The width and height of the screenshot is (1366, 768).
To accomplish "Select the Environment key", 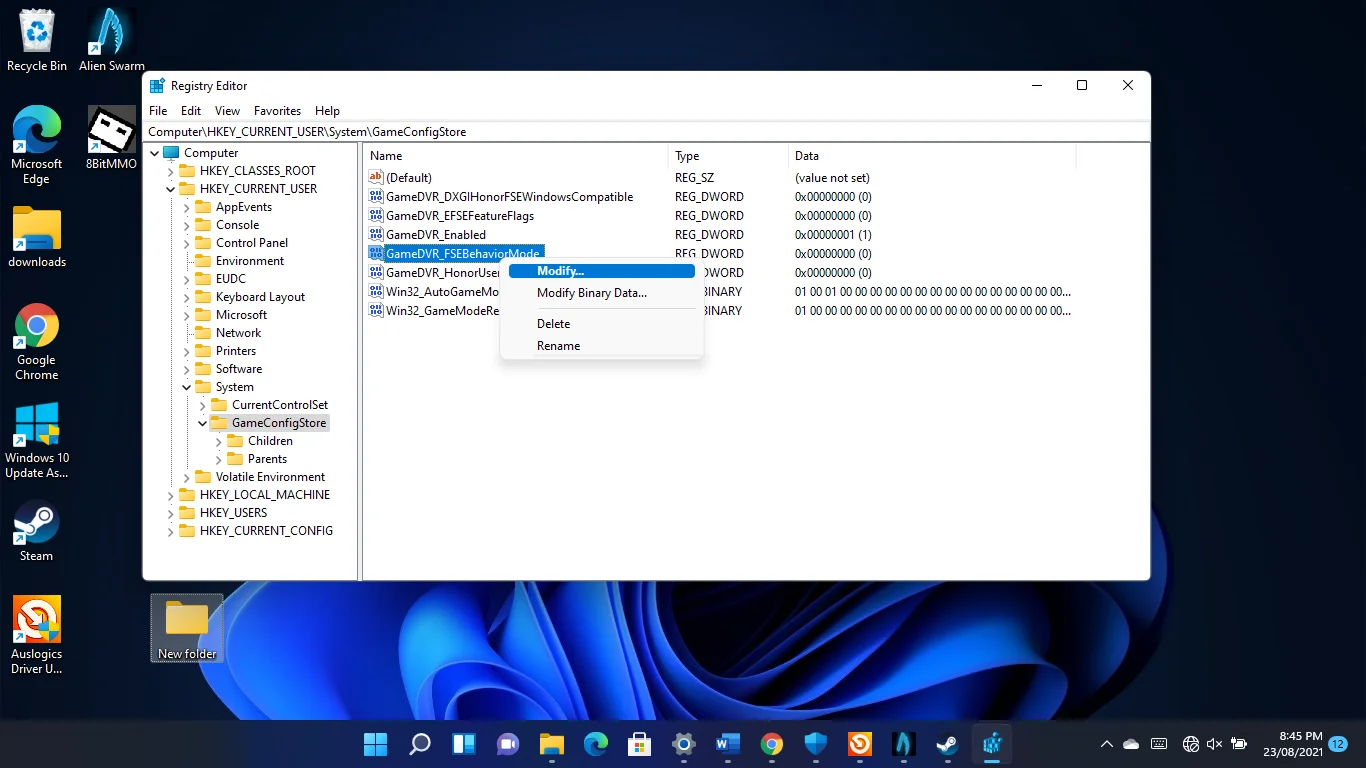I will (250, 261).
